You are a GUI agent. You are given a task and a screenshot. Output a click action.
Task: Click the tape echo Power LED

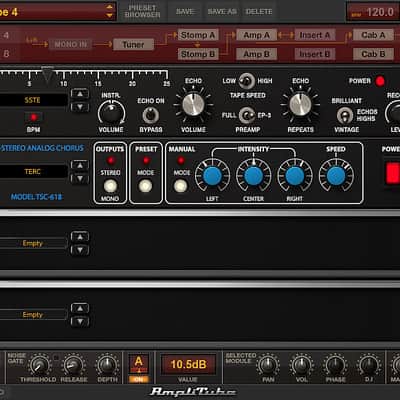pyautogui.click(x=380, y=81)
